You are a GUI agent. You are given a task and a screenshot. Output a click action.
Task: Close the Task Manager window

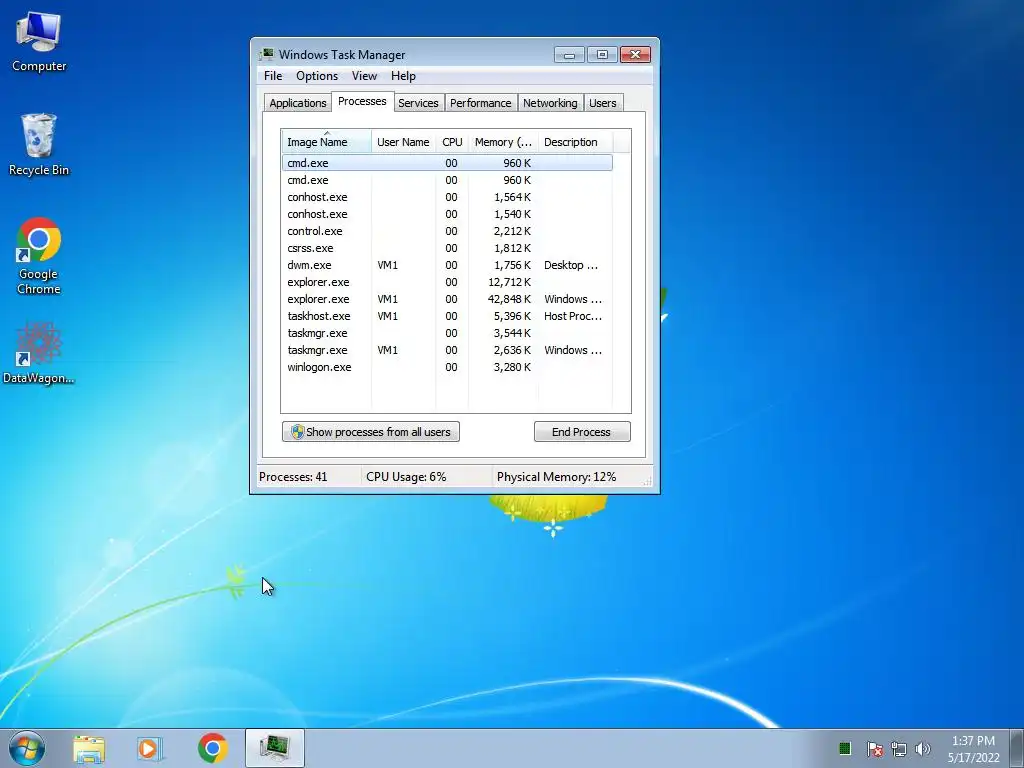click(x=635, y=55)
